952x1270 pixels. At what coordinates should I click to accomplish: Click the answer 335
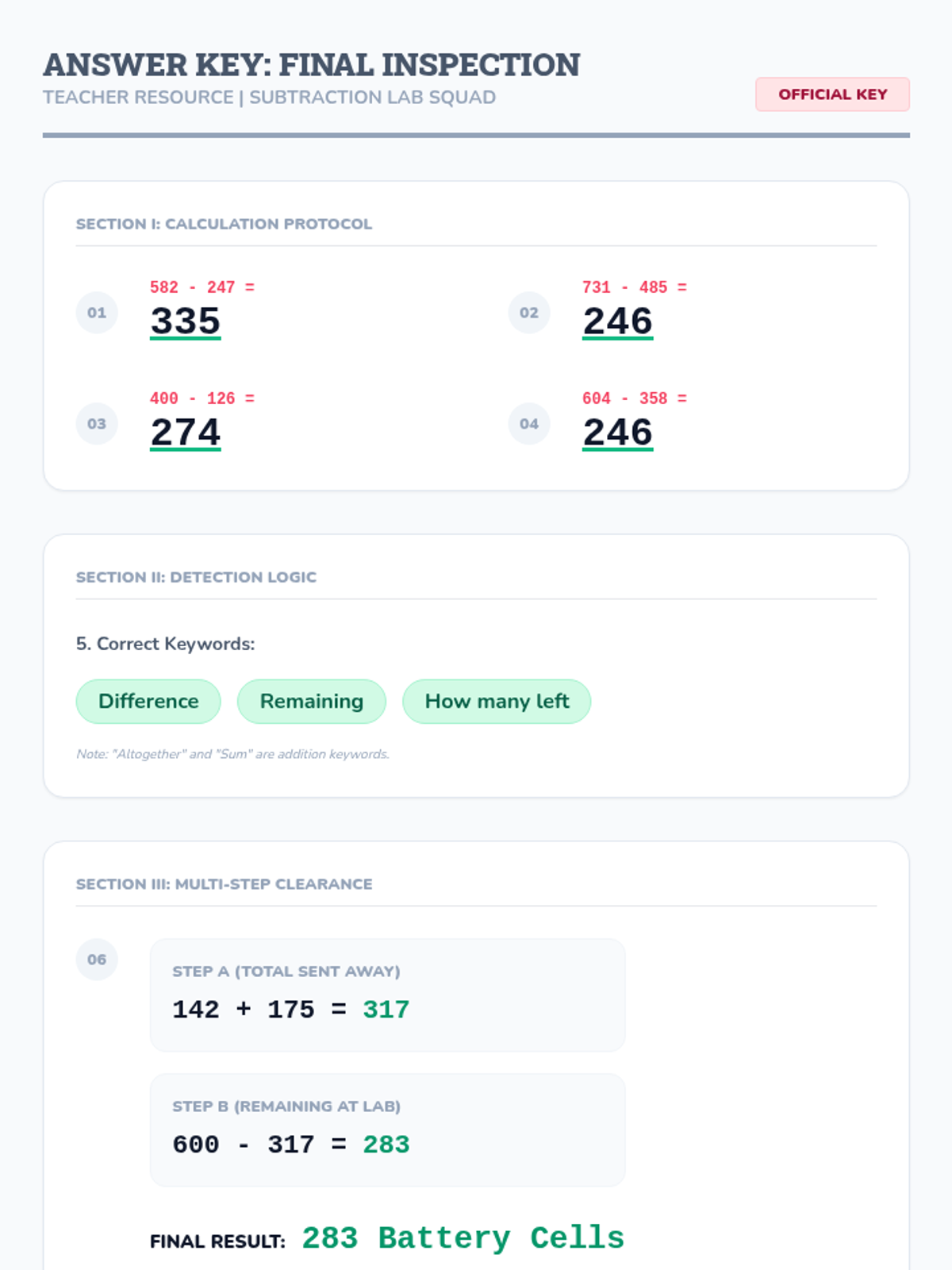coord(186,321)
